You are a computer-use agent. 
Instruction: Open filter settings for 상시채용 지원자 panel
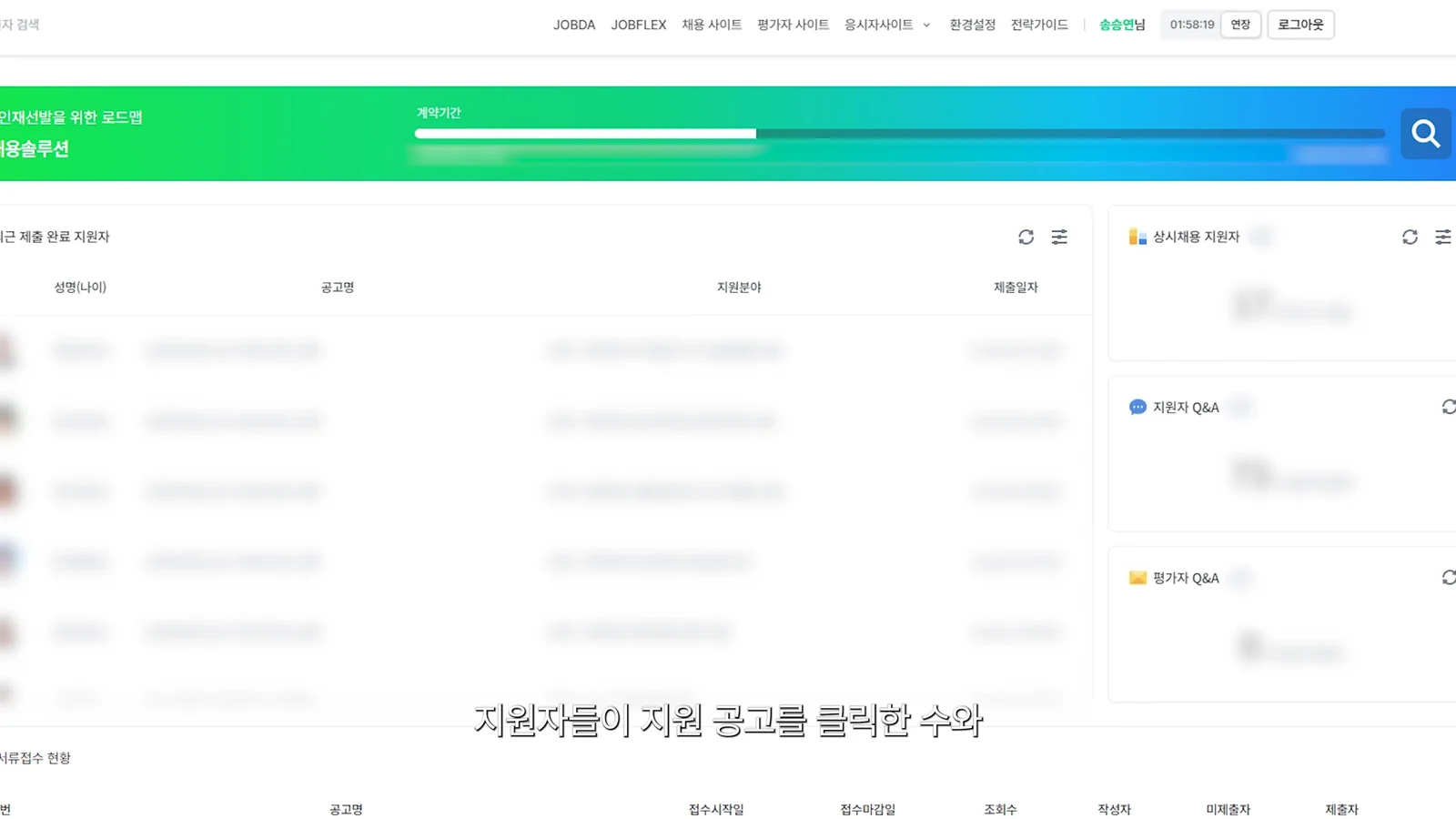pos(1443,237)
